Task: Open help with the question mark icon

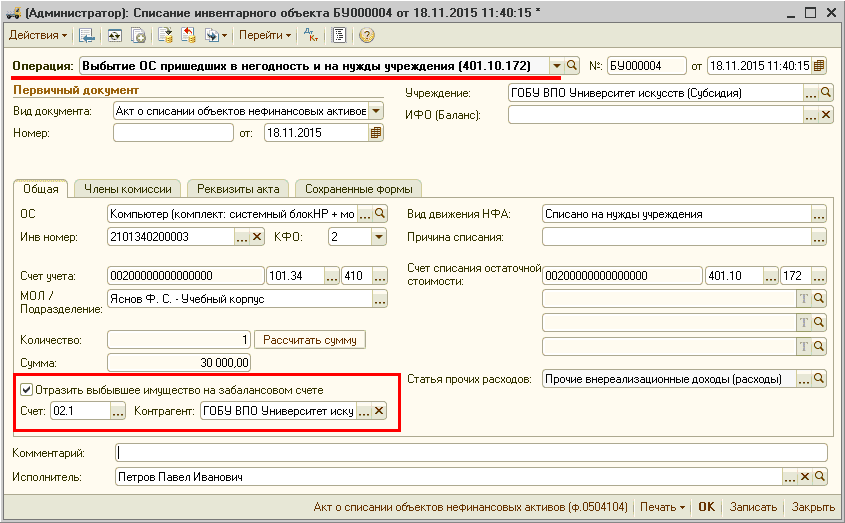Action: click(x=366, y=35)
